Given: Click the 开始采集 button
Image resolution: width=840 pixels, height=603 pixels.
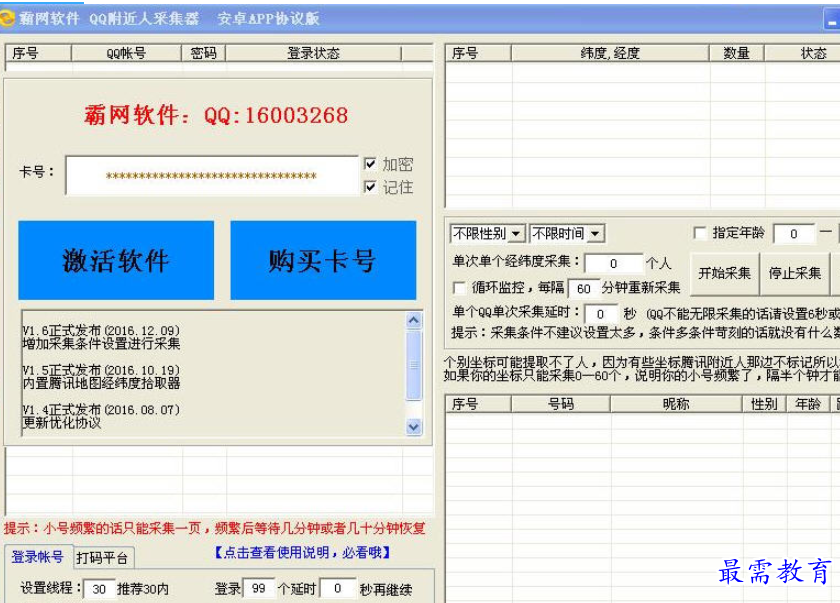Looking at the screenshot, I should 724,273.
